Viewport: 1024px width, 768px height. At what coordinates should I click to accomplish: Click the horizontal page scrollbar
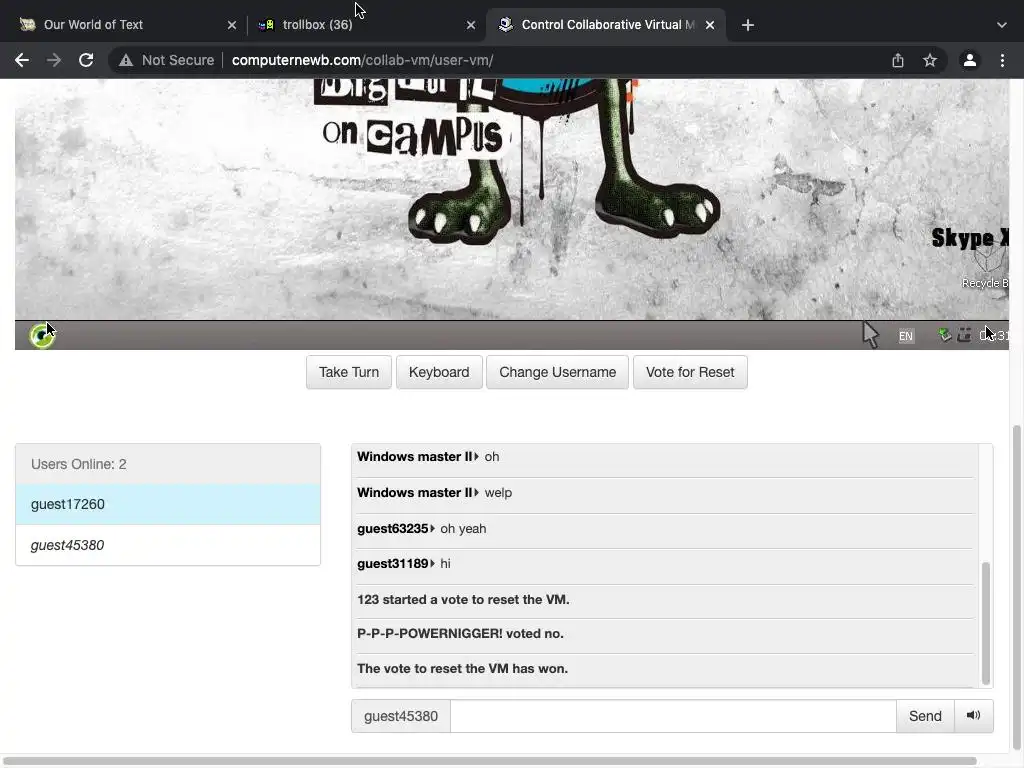[490, 761]
